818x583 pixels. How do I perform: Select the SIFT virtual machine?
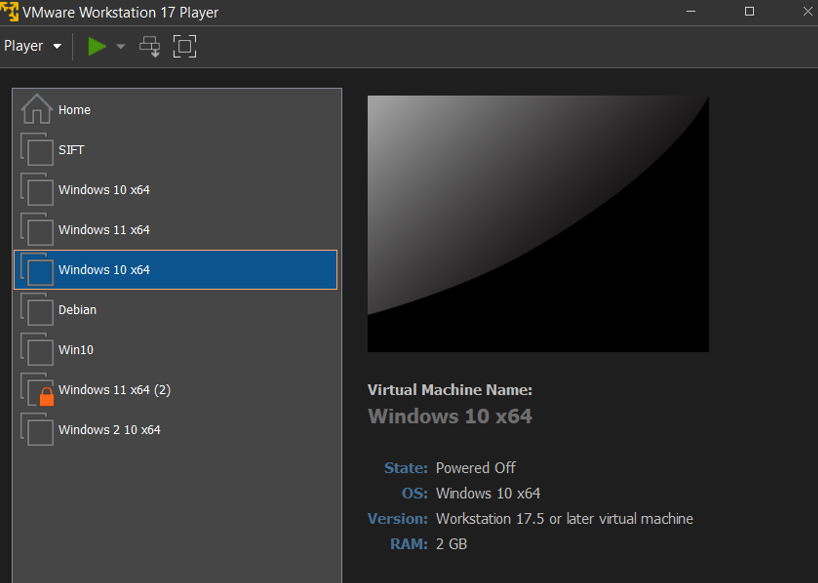click(x=176, y=150)
